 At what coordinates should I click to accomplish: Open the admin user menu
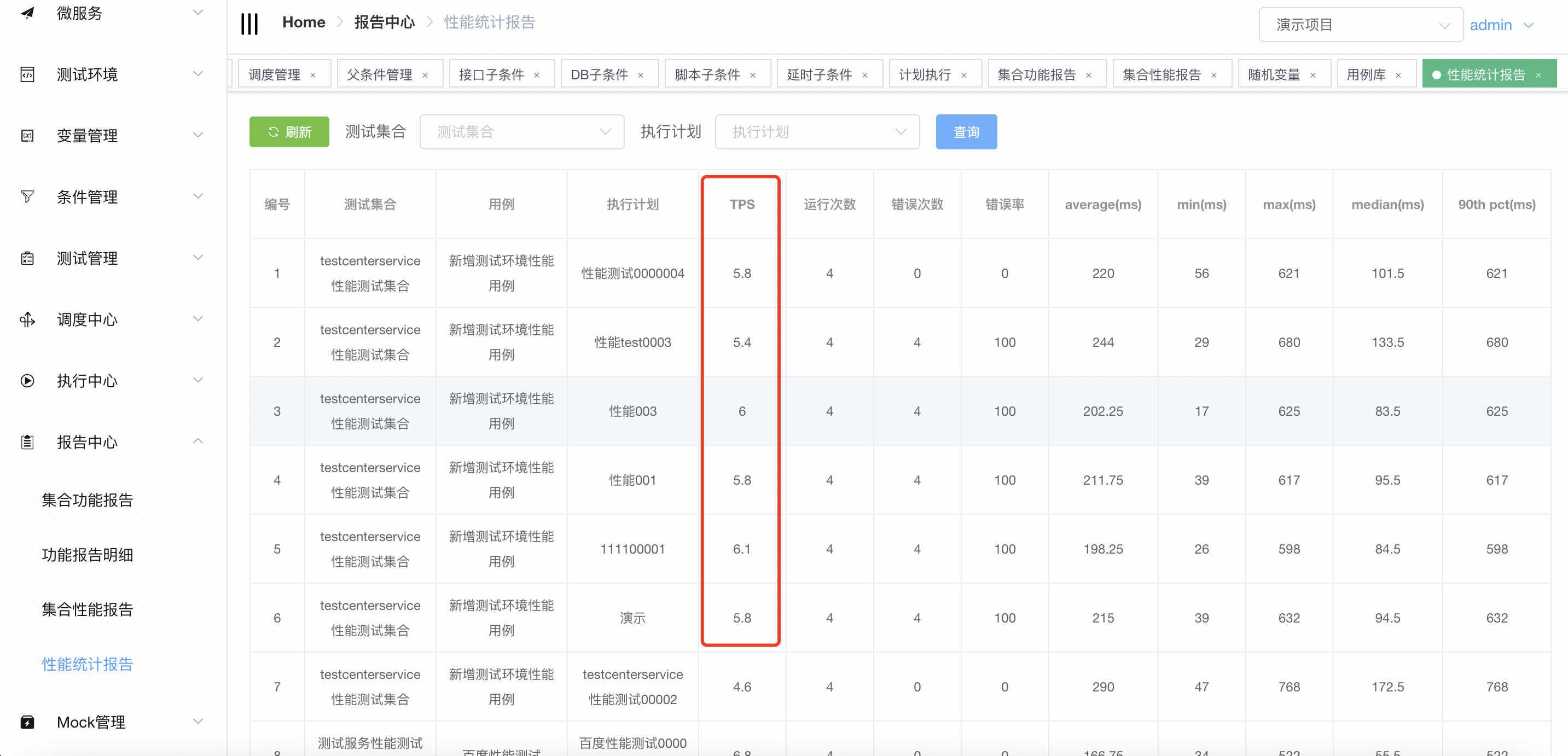coord(1501,25)
